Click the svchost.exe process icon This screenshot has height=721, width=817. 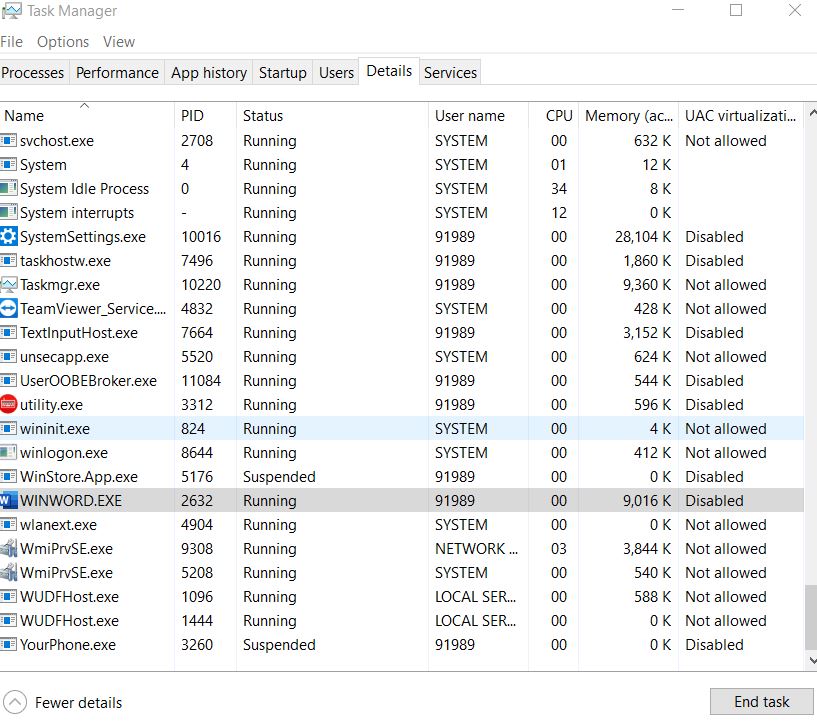pos(8,141)
